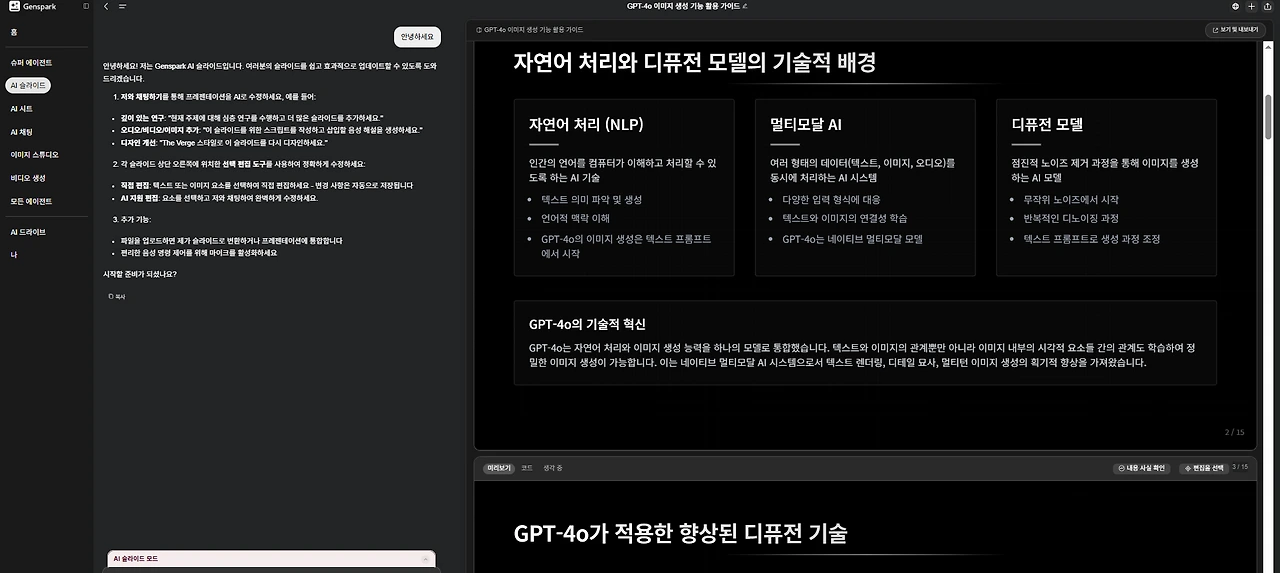Click the GPT-4o는 네이티브 멀티모달 모델 bullet
1280x573 pixels.
tap(852, 239)
